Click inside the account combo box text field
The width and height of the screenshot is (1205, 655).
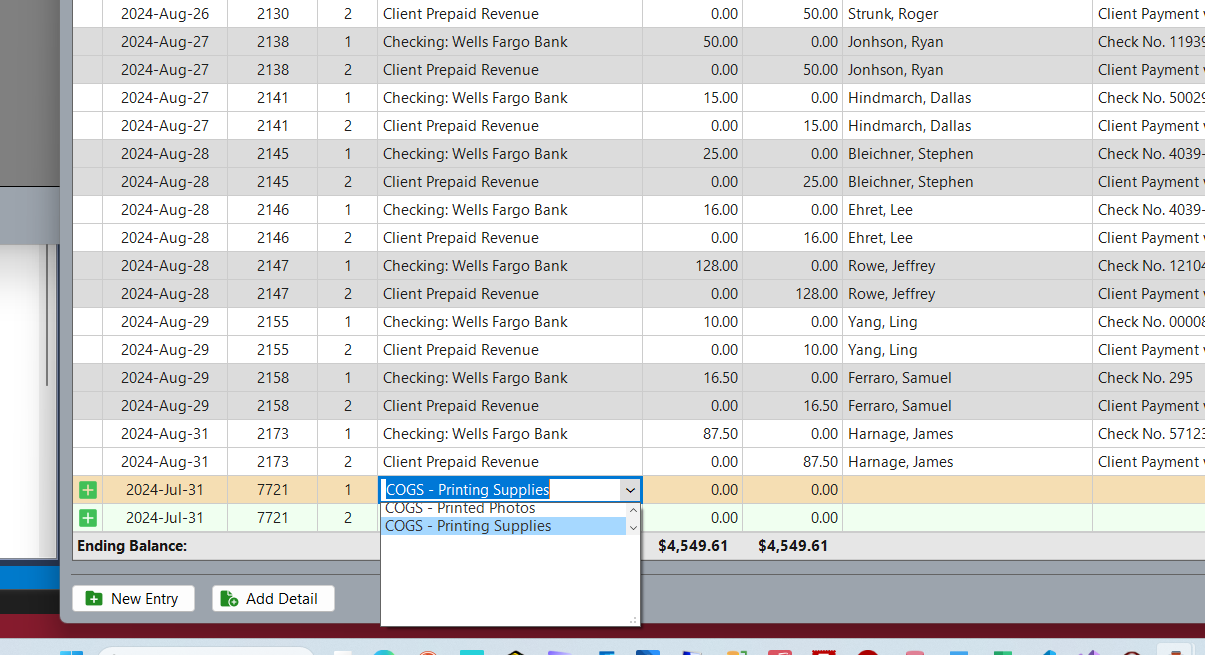(500, 490)
